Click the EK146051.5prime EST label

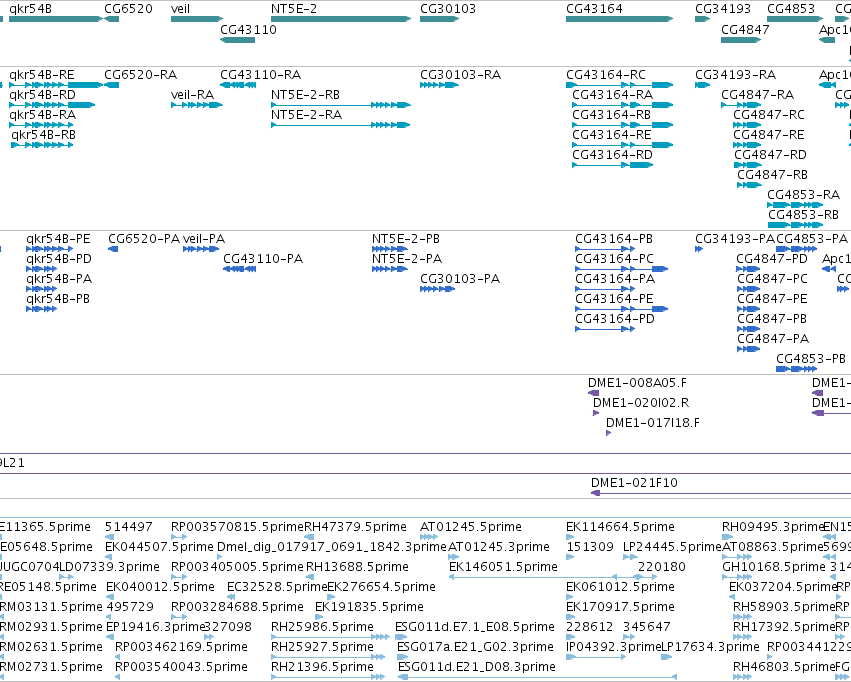[x=503, y=567]
